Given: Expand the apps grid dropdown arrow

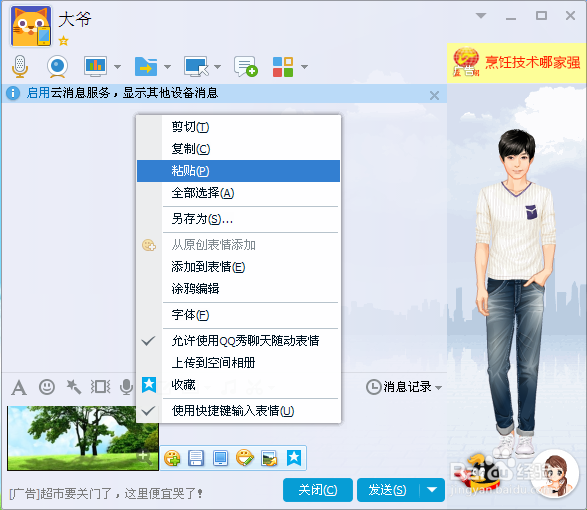Looking at the screenshot, I should (304, 67).
